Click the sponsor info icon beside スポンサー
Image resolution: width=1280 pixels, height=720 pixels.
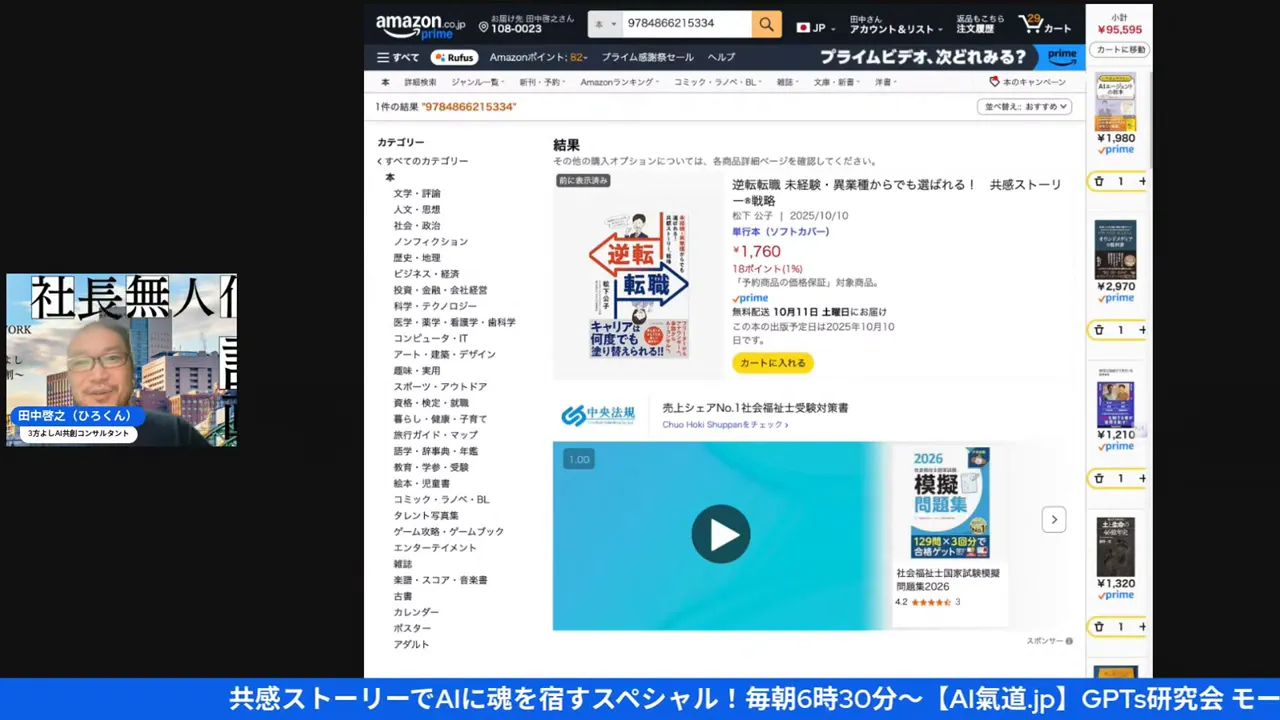[1069, 641]
